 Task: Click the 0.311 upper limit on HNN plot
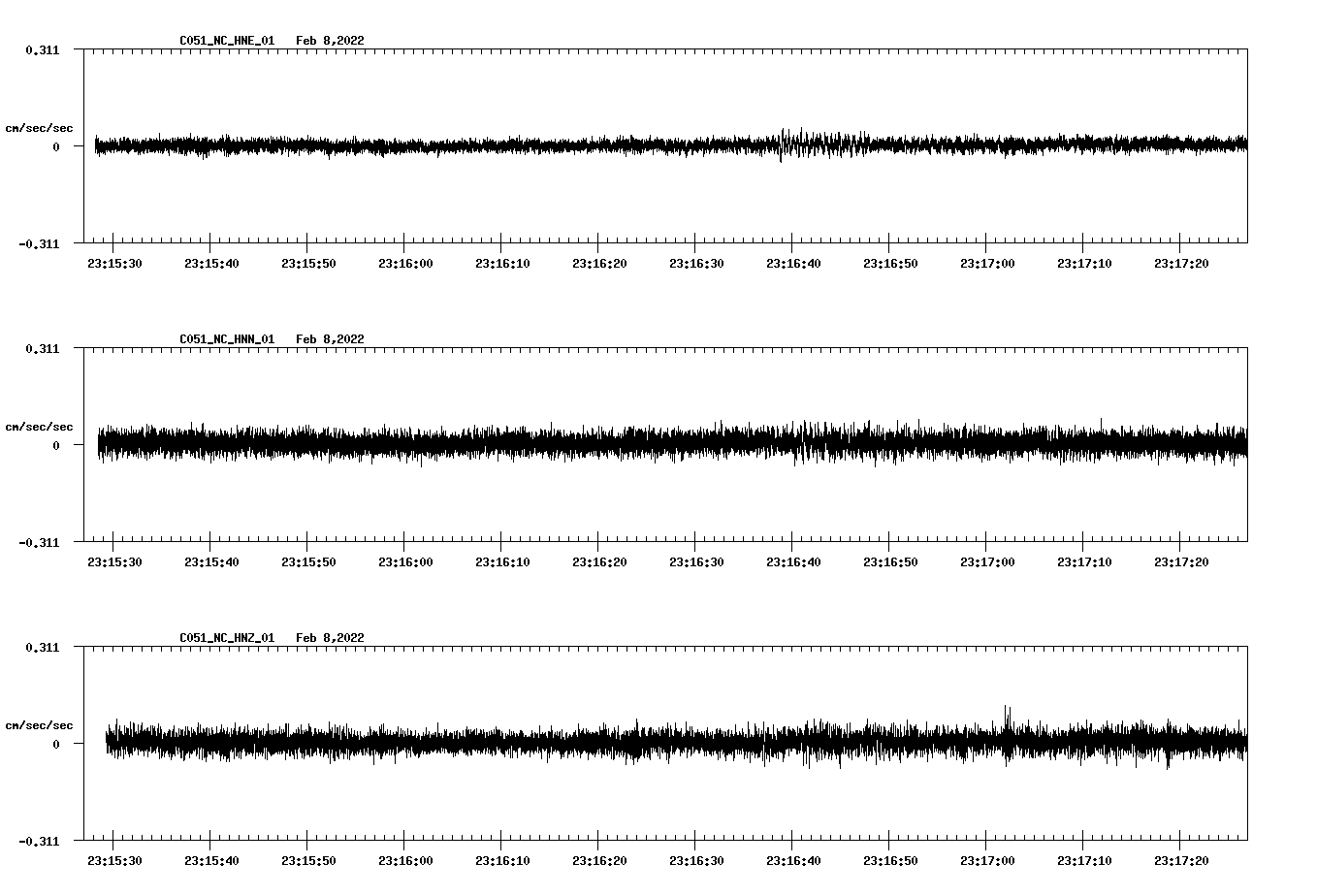43,348
